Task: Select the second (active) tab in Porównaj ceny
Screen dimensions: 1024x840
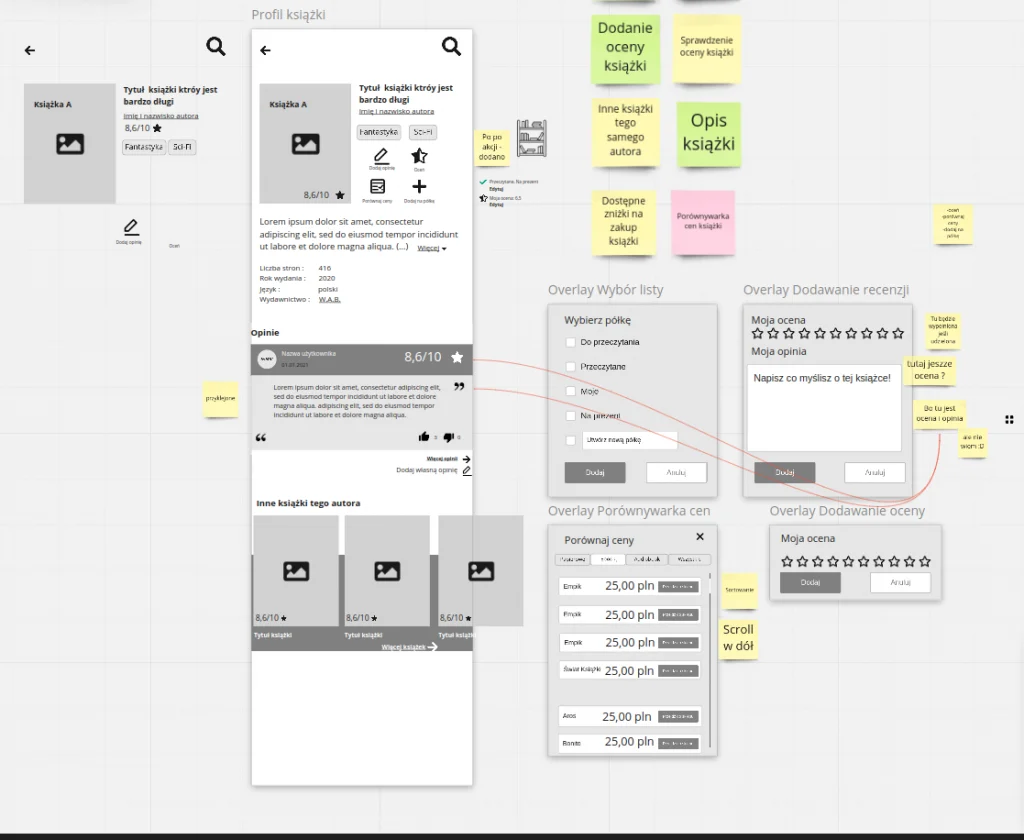Action: [608, 560]
